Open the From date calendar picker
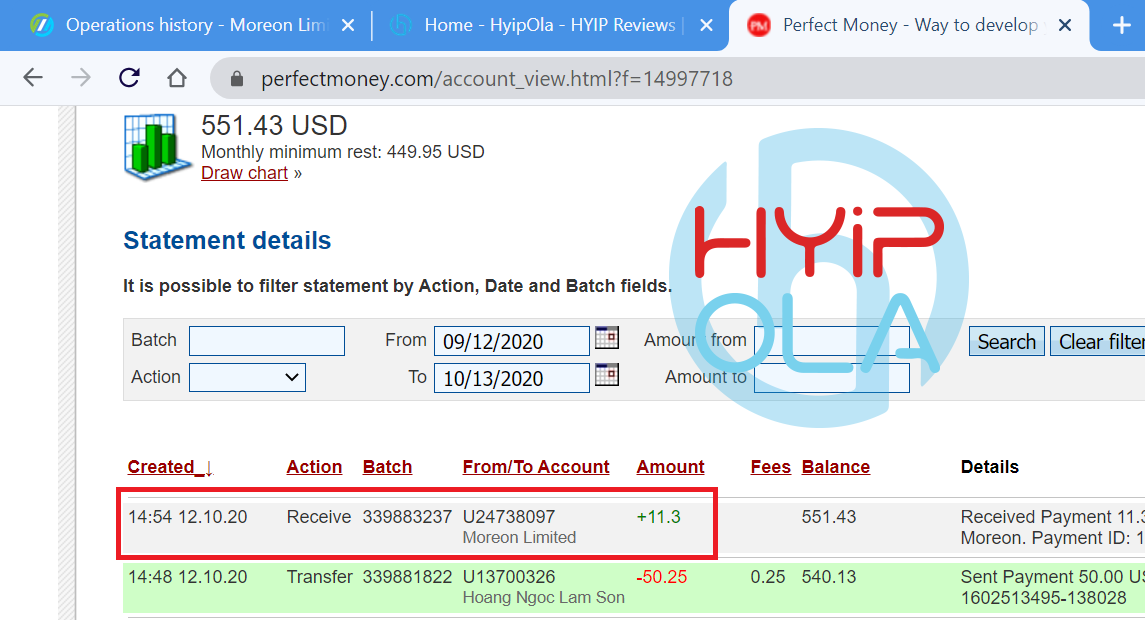1145x620 pixels. (x=607, y=337)
